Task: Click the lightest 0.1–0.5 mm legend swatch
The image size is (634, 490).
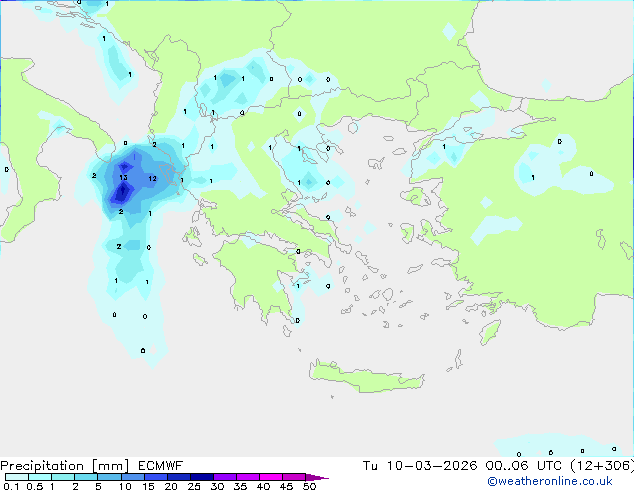Action: (x=17, y=477)
